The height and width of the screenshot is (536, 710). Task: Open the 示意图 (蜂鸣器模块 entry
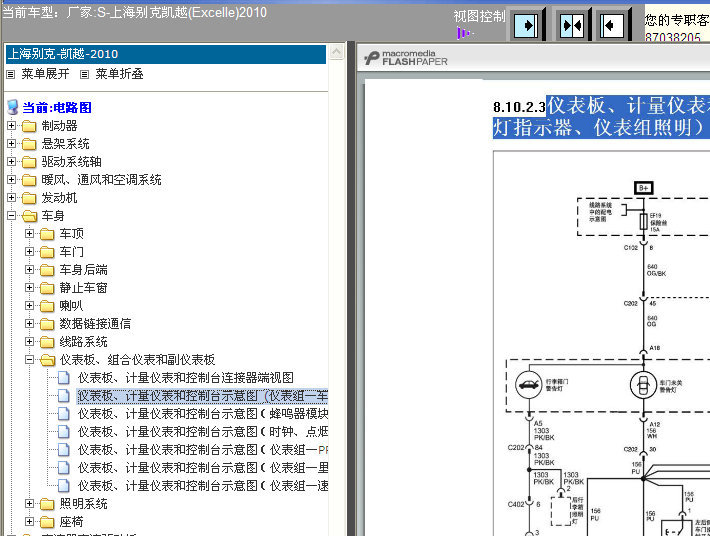tap(203, 414)
